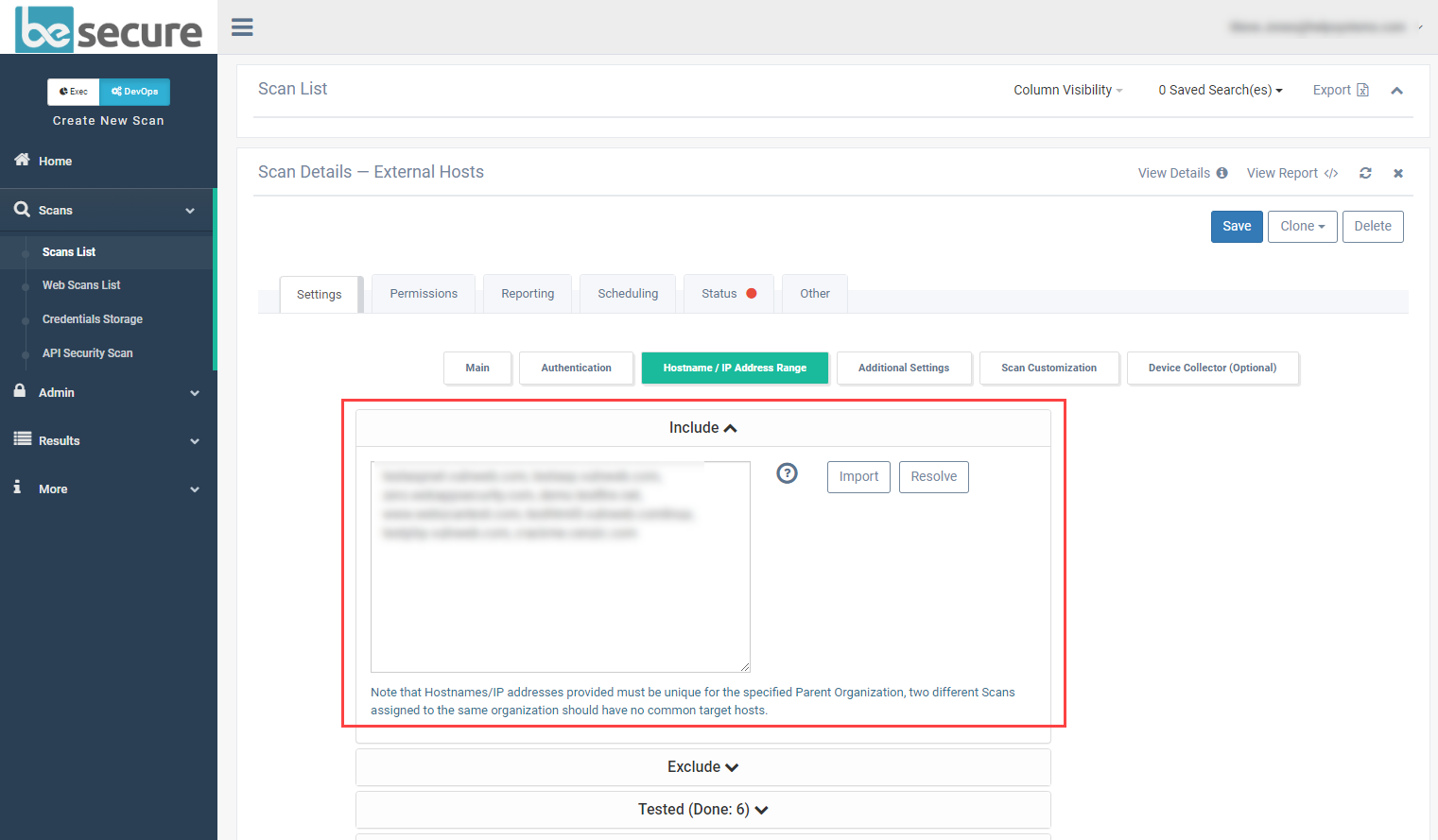Viewport: 1438px width, 840px height.
Task: Click the Save button
Action: 1237,226
